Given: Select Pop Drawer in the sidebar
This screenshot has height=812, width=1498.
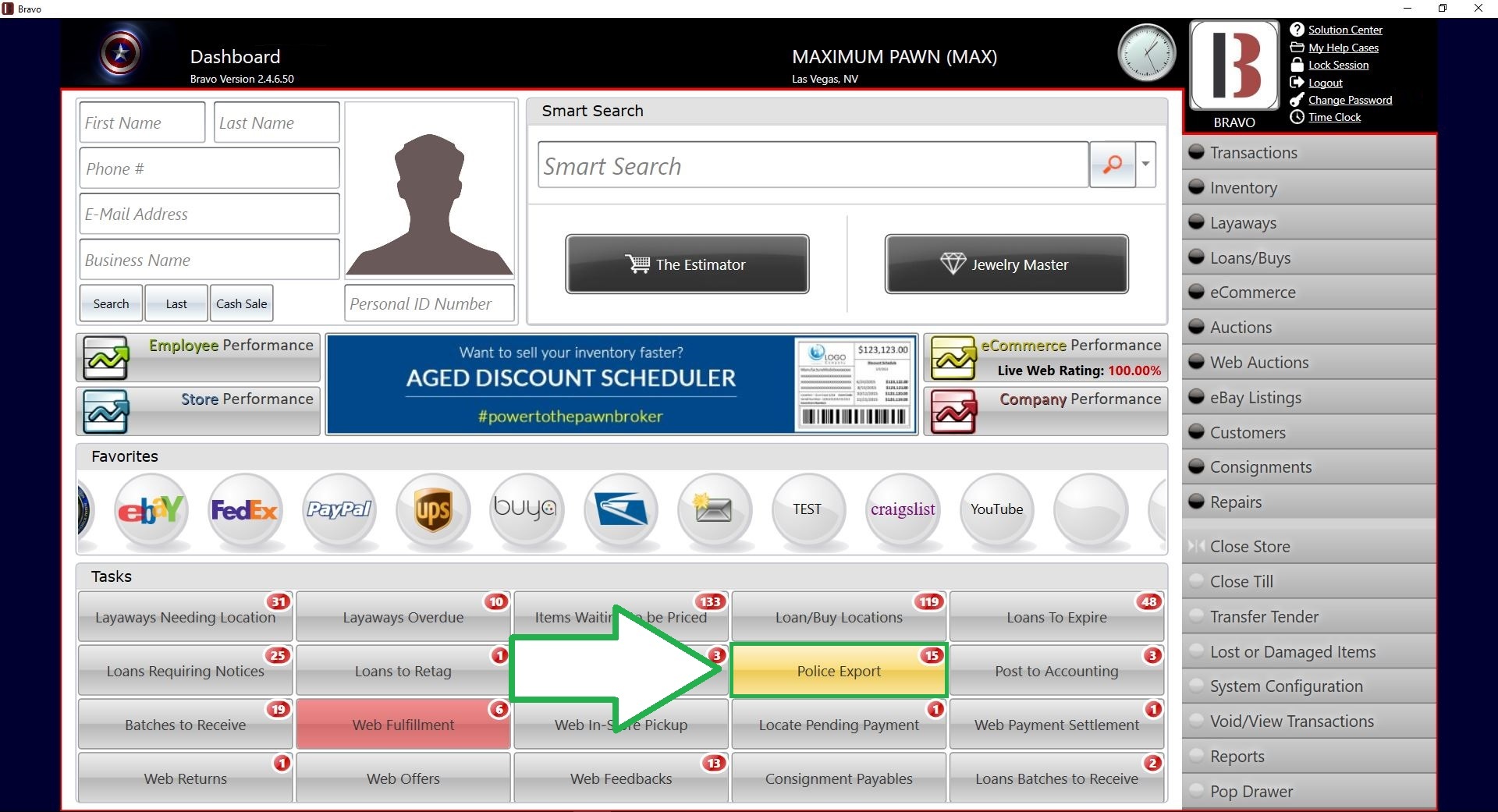Looking at the screenshot, I should point(1309,792).
